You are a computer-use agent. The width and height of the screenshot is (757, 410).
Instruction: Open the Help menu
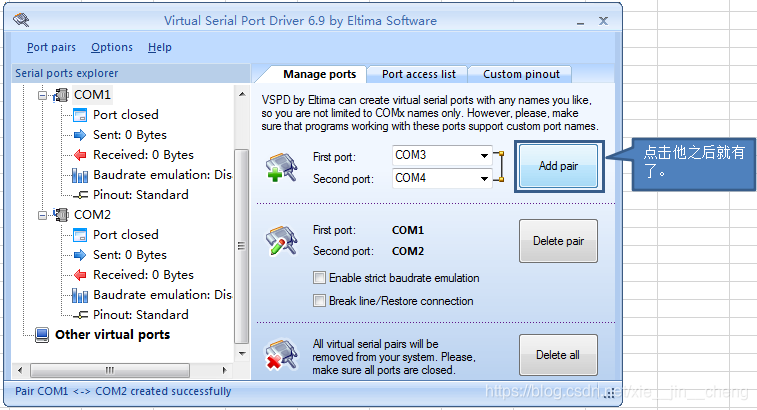pos(159,47)
